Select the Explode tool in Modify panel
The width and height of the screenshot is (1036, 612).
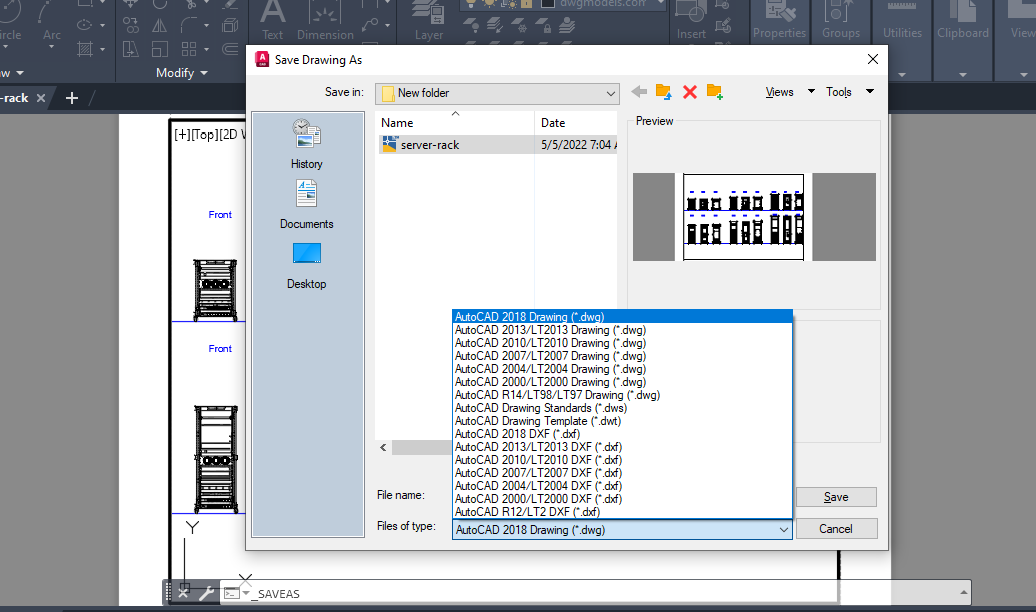tap(230, 25)
